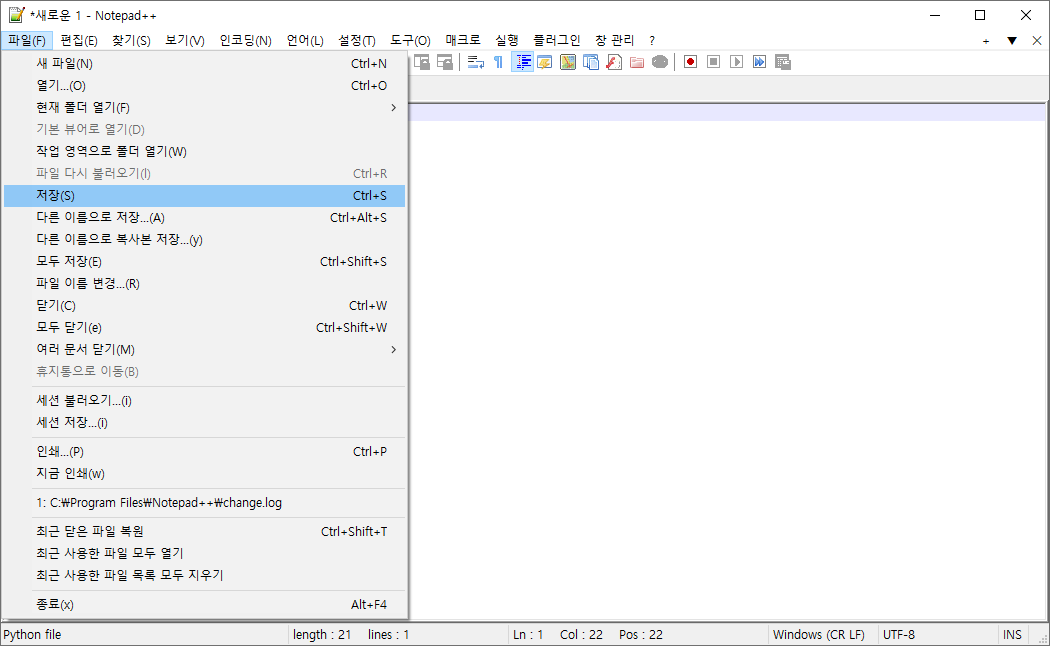Open the black triangle tab list dropdown
The image size is (1050, 646).
click(x=1012, y=41)
